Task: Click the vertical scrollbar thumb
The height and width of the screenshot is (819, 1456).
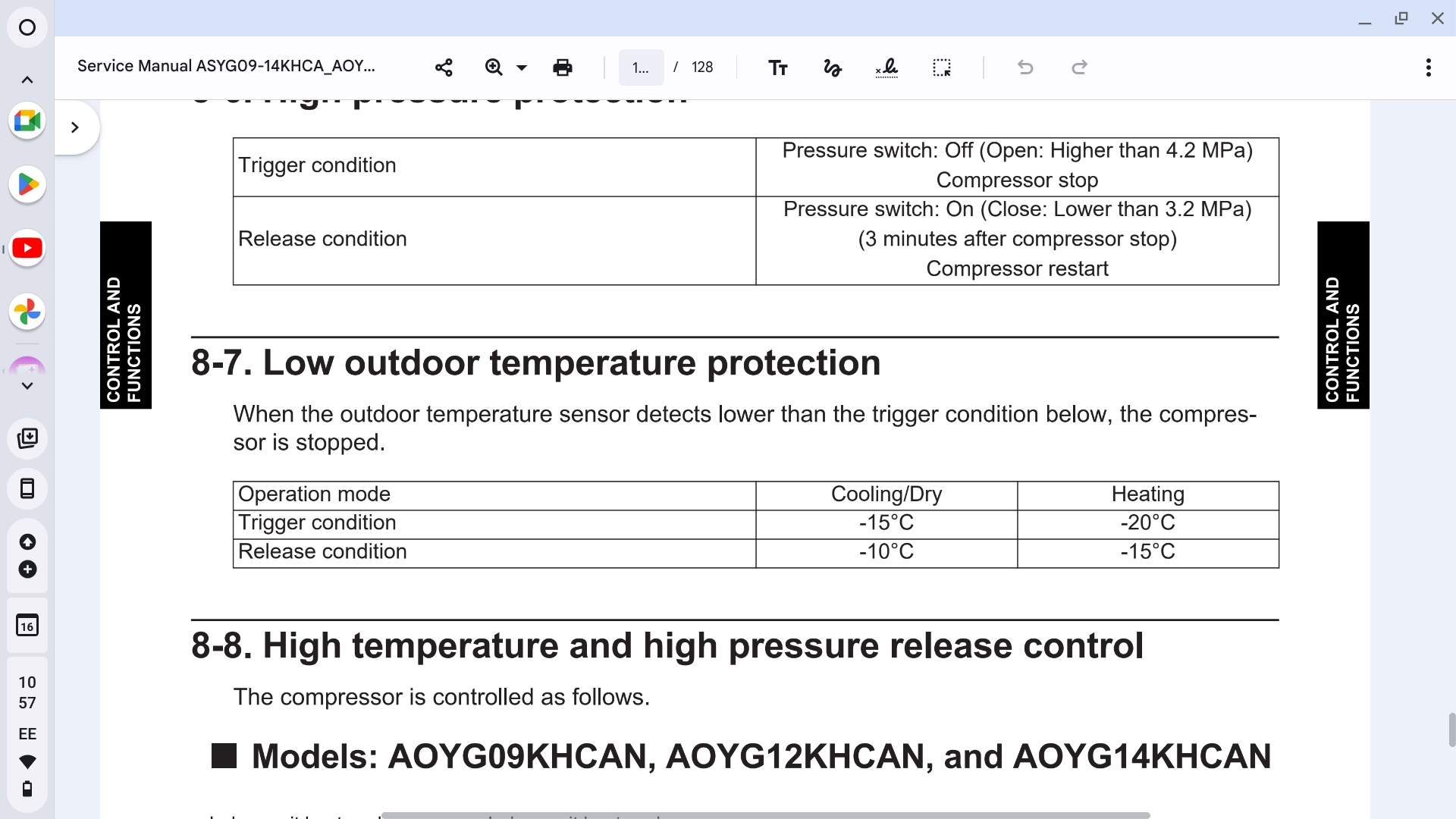Action: (1451, 730)
